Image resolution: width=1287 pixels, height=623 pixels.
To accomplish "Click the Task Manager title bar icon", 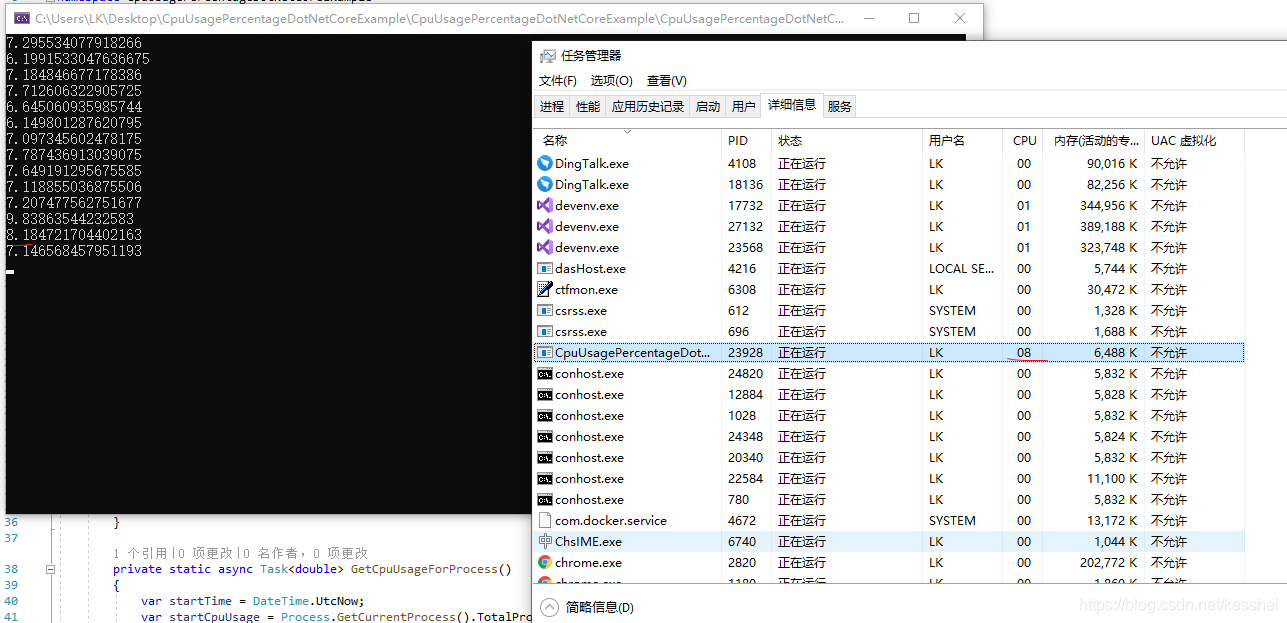I will pyautogui.click(x=547, y=55).
